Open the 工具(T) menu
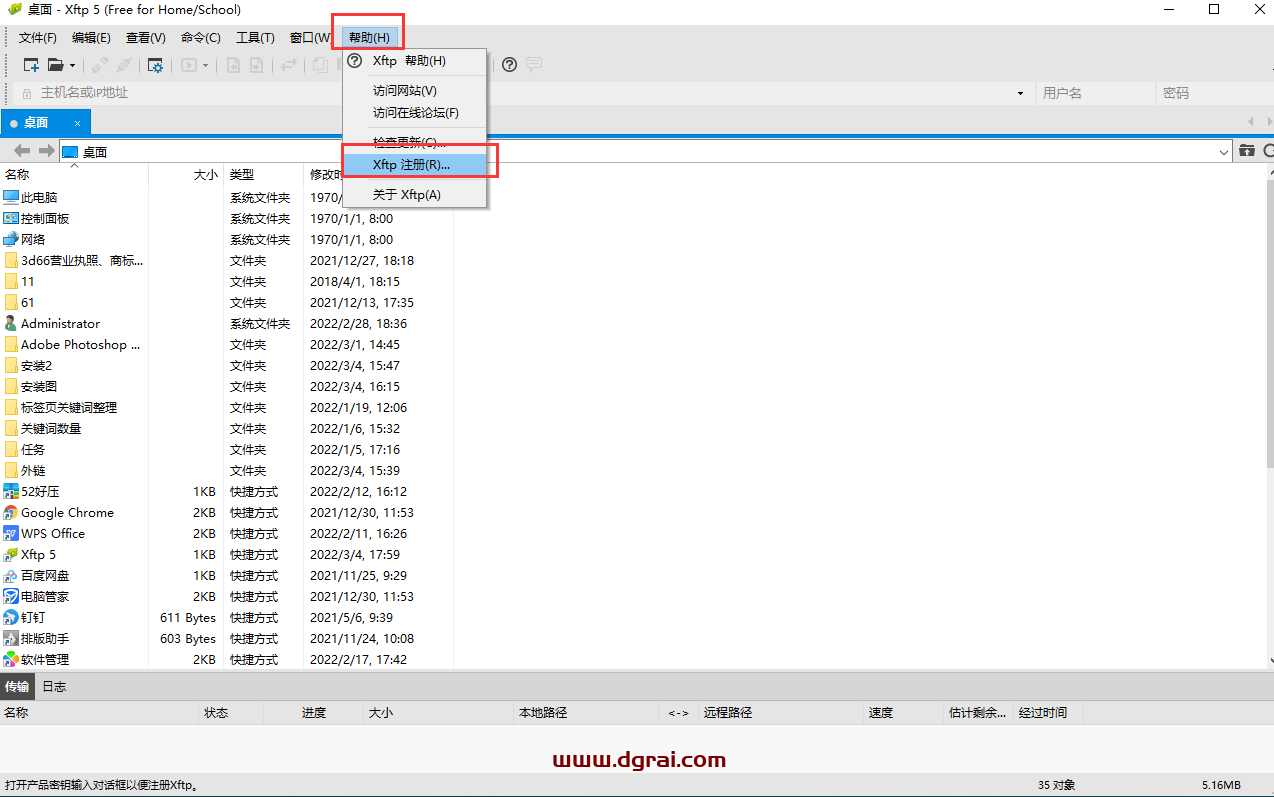The image size is (1274, 797). pyautogui.click(x=255, y=38)
